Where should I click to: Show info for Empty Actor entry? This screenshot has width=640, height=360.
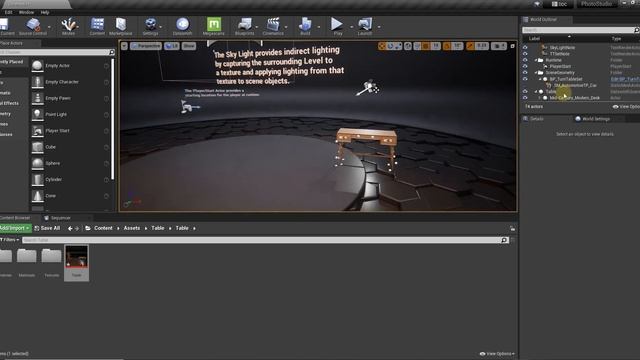click(x=107, y=66)
